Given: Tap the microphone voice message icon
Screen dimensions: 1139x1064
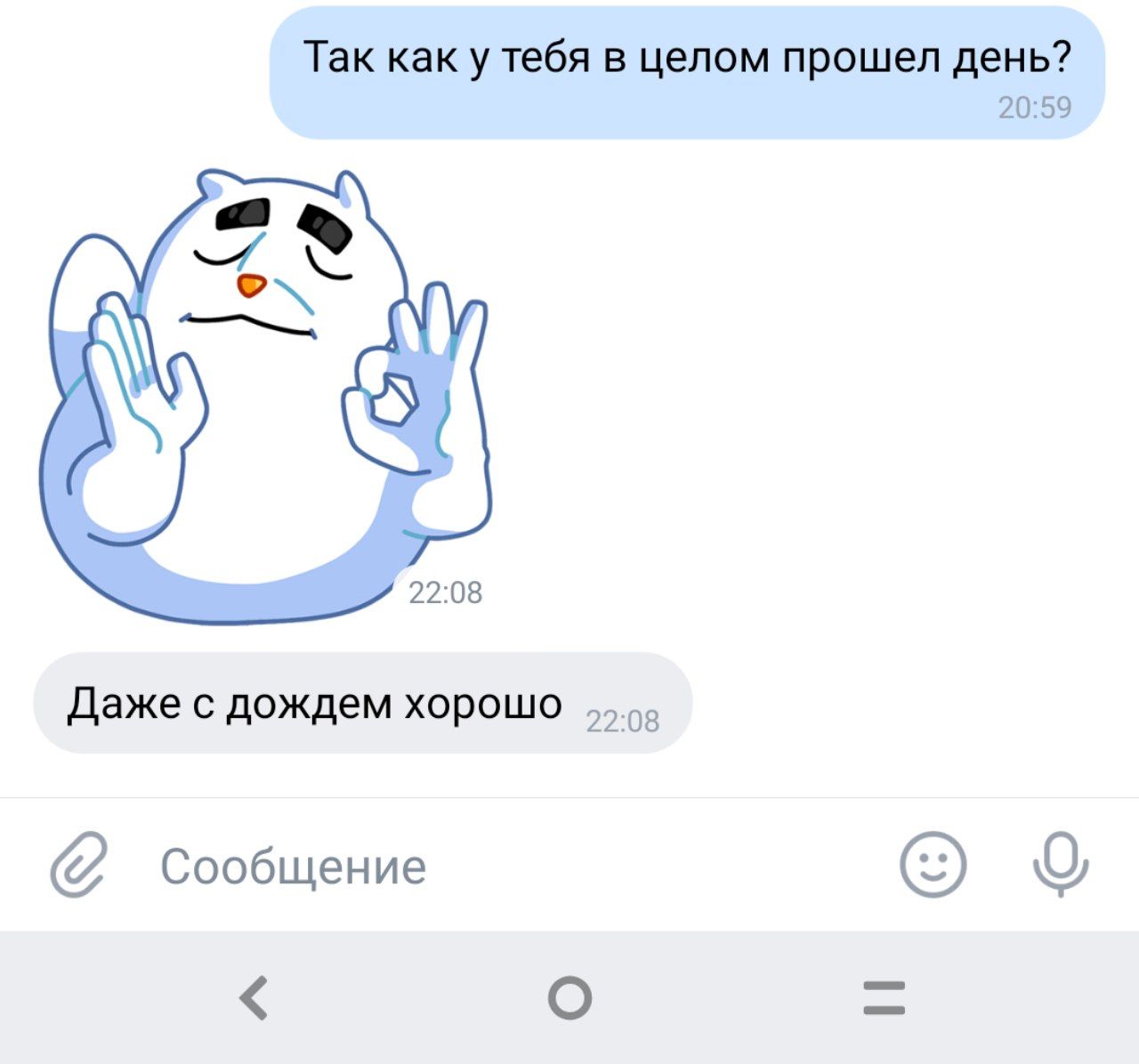Looking at the screenshot, I should click(1060, 863).
